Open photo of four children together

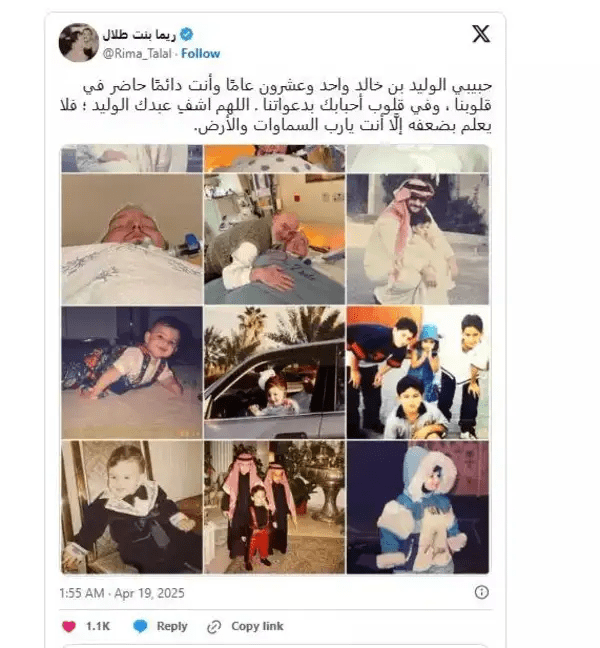(418, 372)
